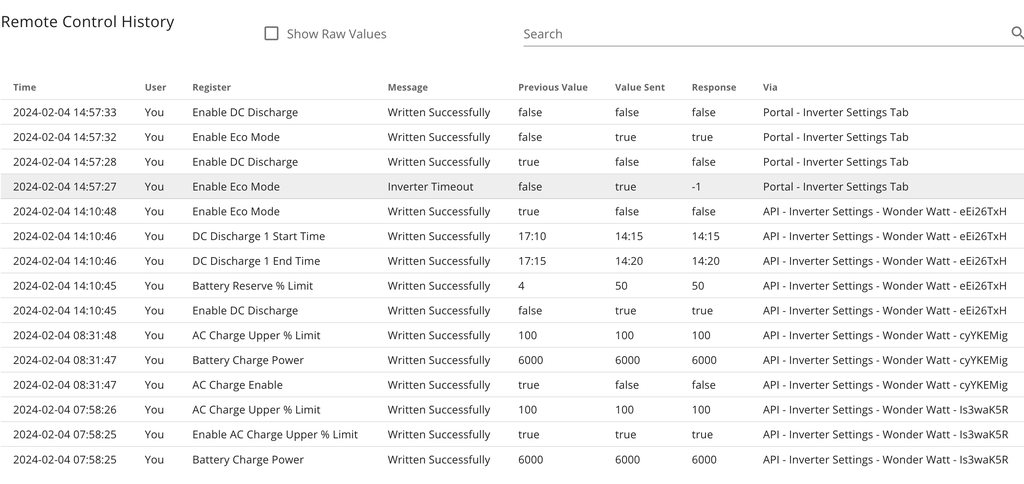The height and width of the screenshot is (484, 1024).
Task: Click the Remote Control History heading
Action: [x=87, y=22]
